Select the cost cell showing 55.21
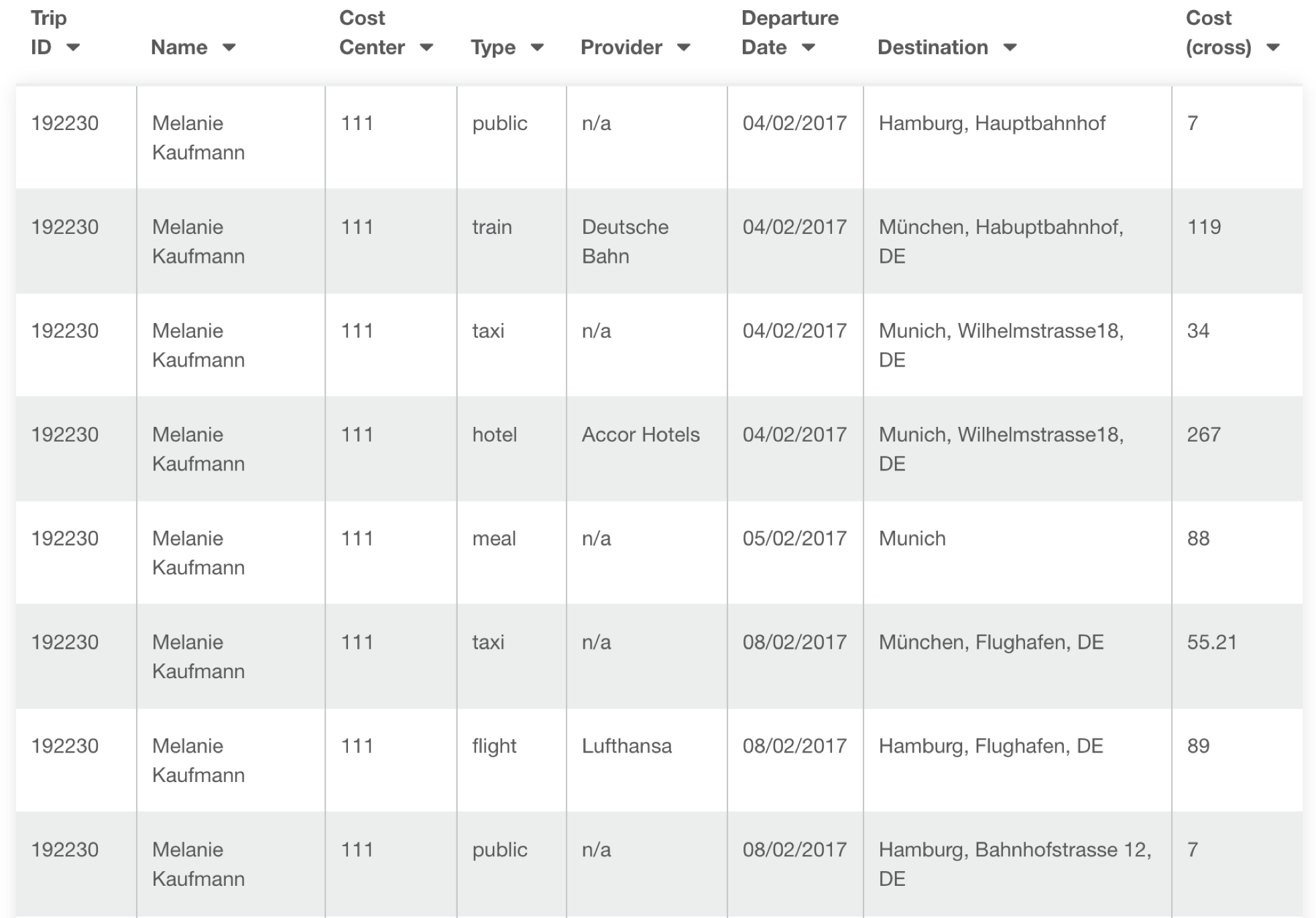 pos(1238,657)
